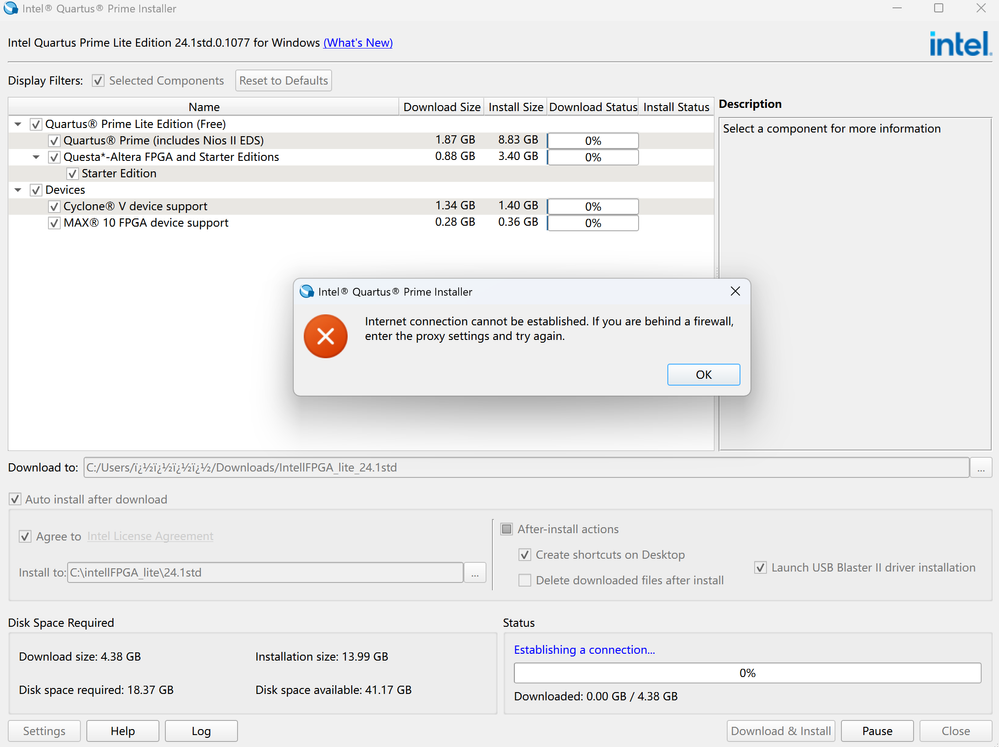Uncheck Starter Edition checkbox

(72, 173)
